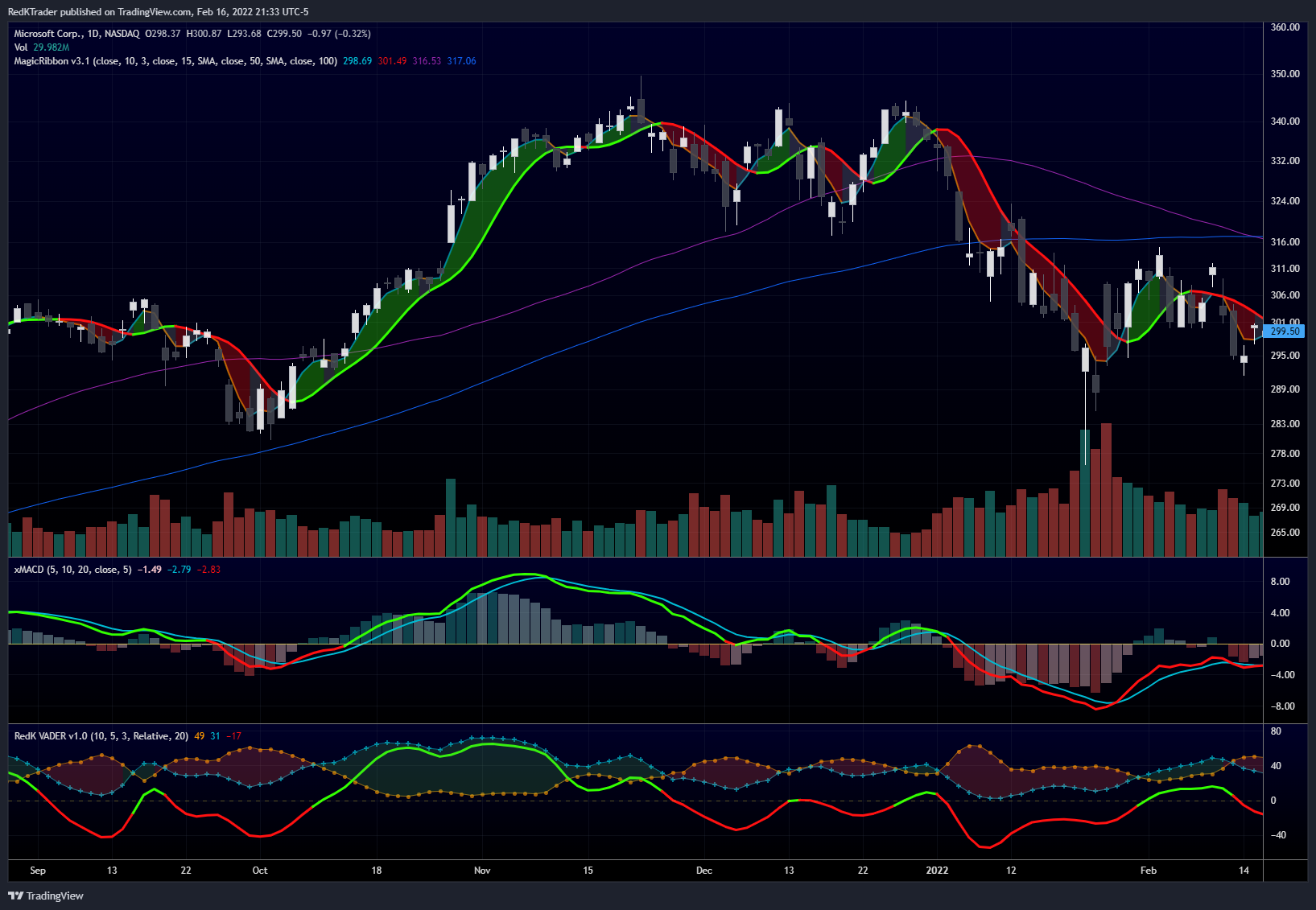Click the 12 label on time axis

(x=1011, y=871)
